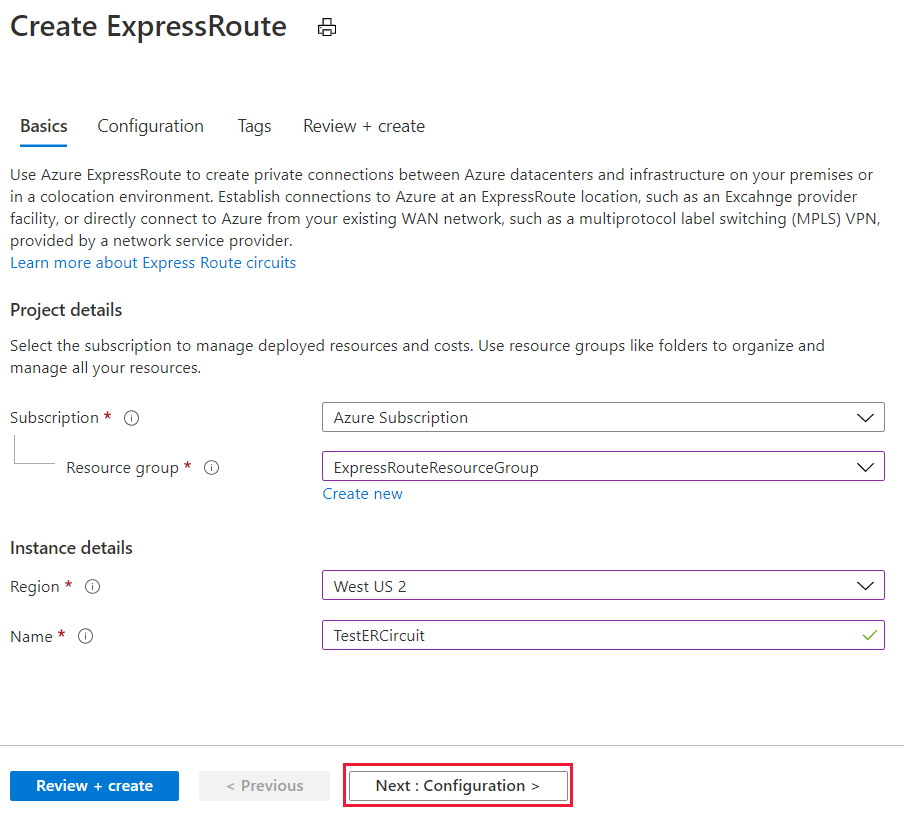Open the Subscription dropdown
The width and height of the screenshot is (904, 816).
click(x=603, y=417)
